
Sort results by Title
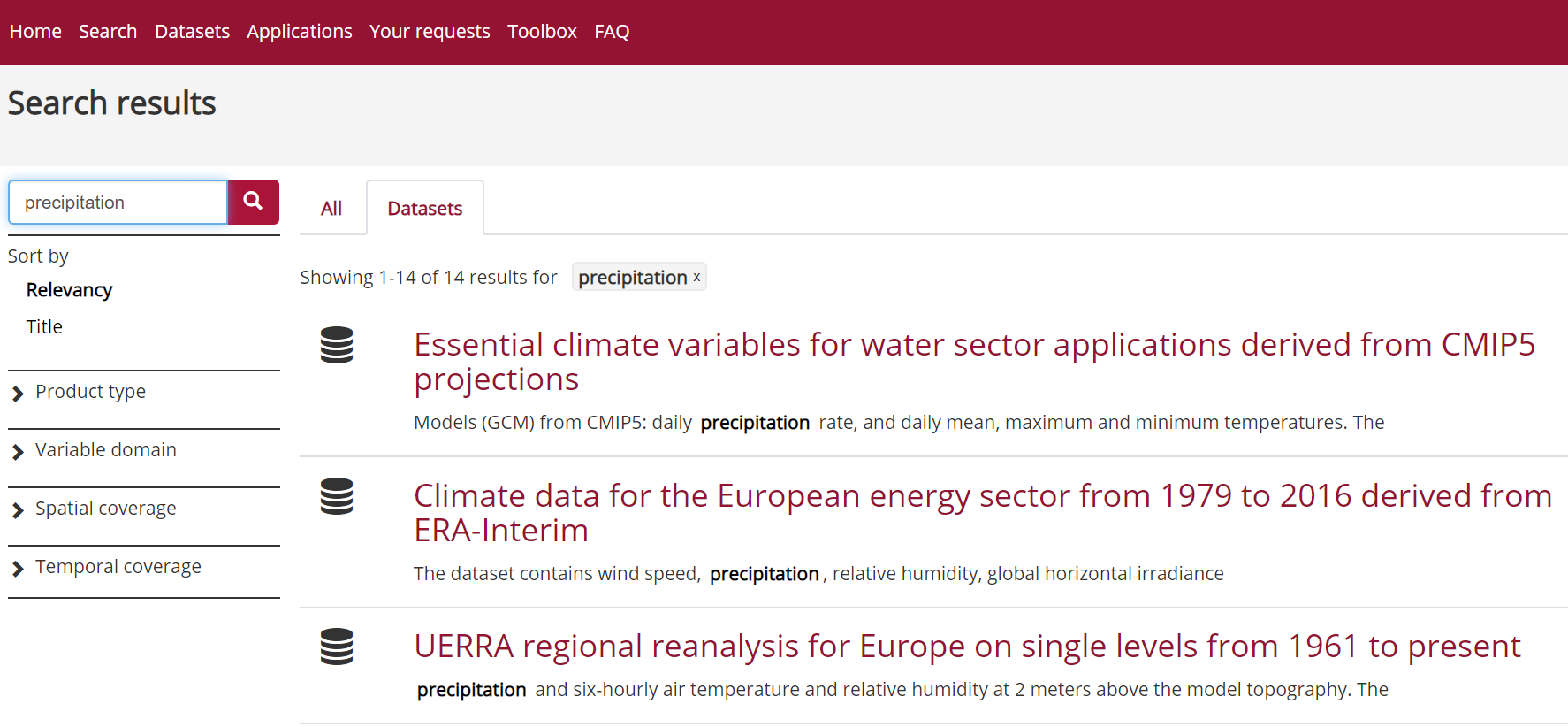(44, 327)
